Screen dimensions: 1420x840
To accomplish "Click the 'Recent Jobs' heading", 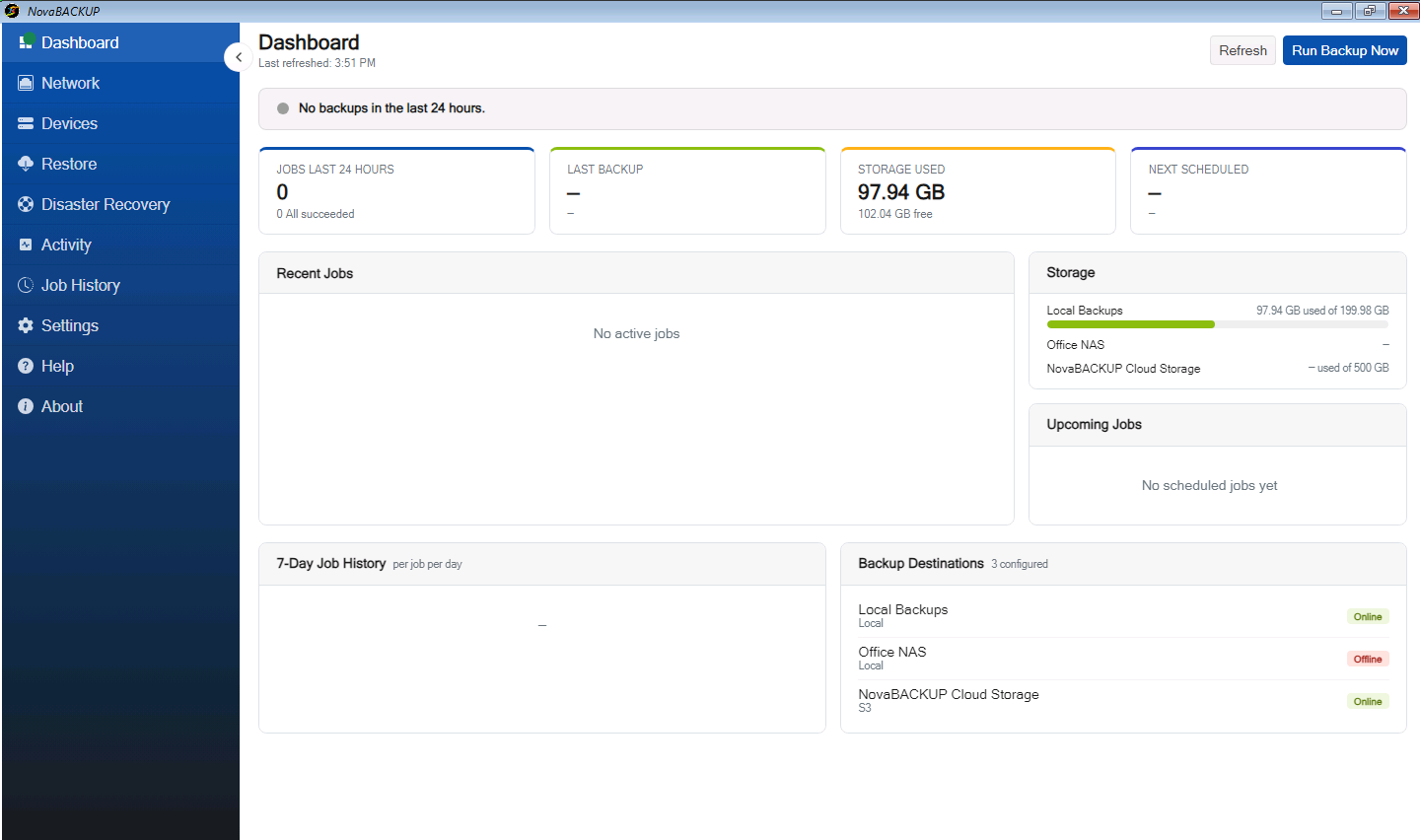I will (x=315, y=273).
